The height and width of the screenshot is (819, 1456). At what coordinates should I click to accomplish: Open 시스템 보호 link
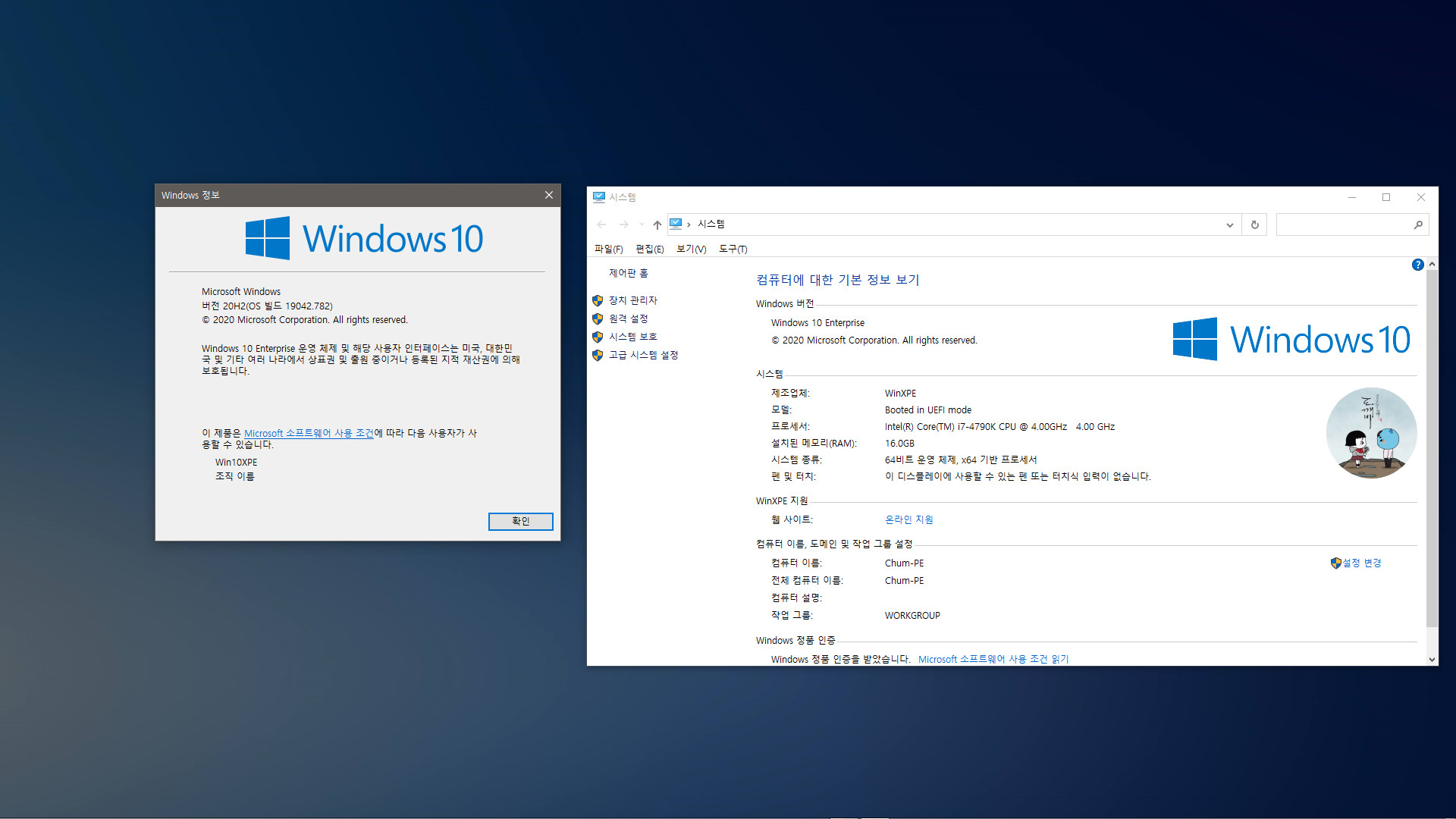click(x=632, y=337)
